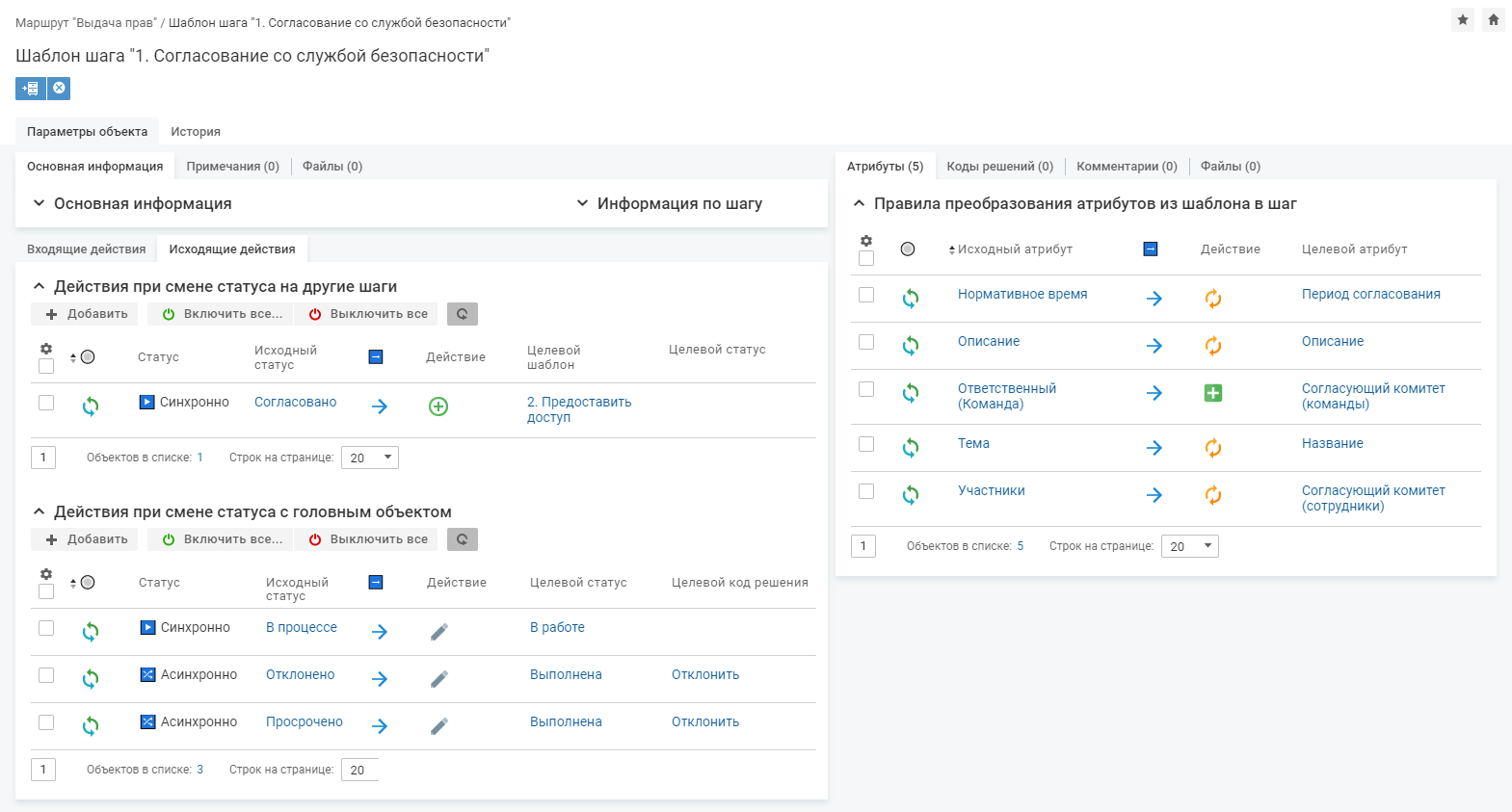Open rows-per-page dropdown in head-object table
This screenshot has width=1512, height=812.
(360, 770)
